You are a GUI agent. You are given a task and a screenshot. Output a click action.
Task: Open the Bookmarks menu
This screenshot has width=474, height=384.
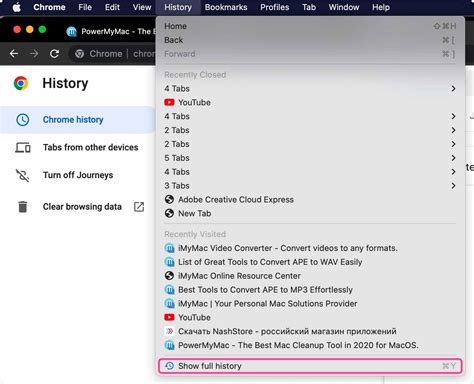coord(226,7)
